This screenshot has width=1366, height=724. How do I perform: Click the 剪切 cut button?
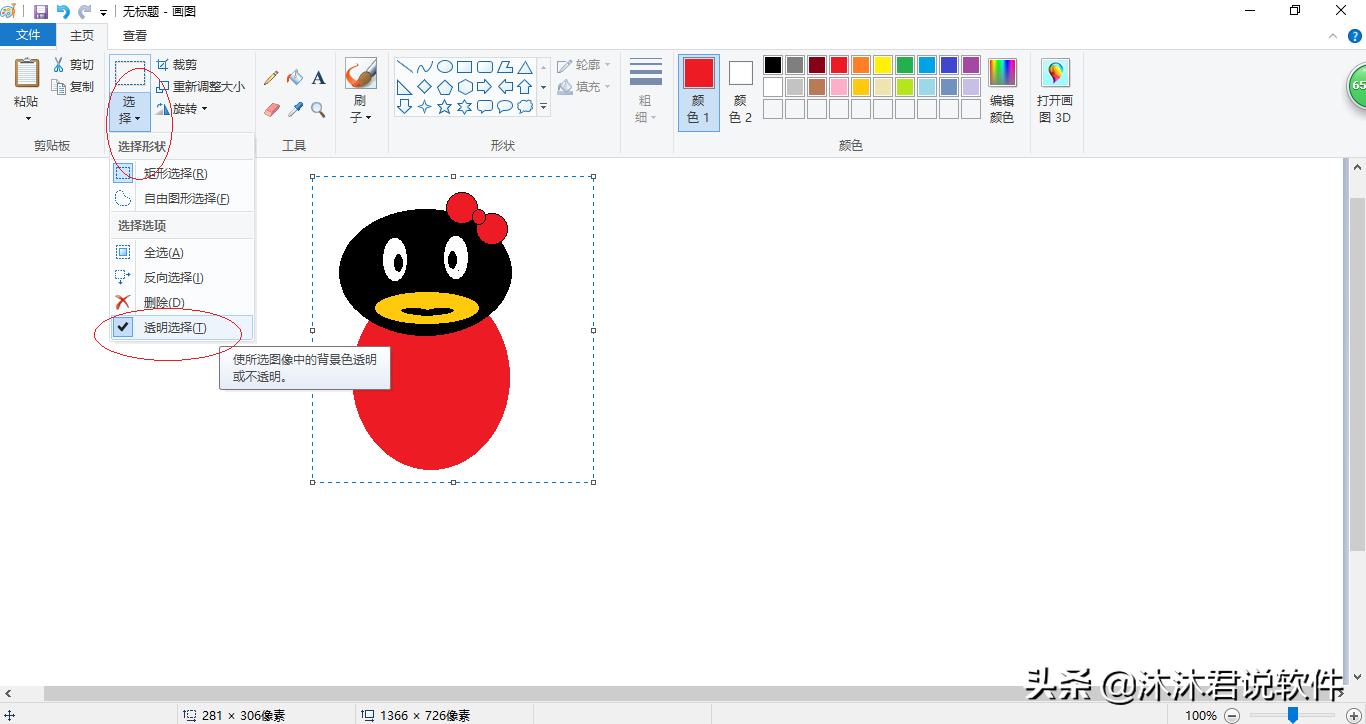pos(73,65)
